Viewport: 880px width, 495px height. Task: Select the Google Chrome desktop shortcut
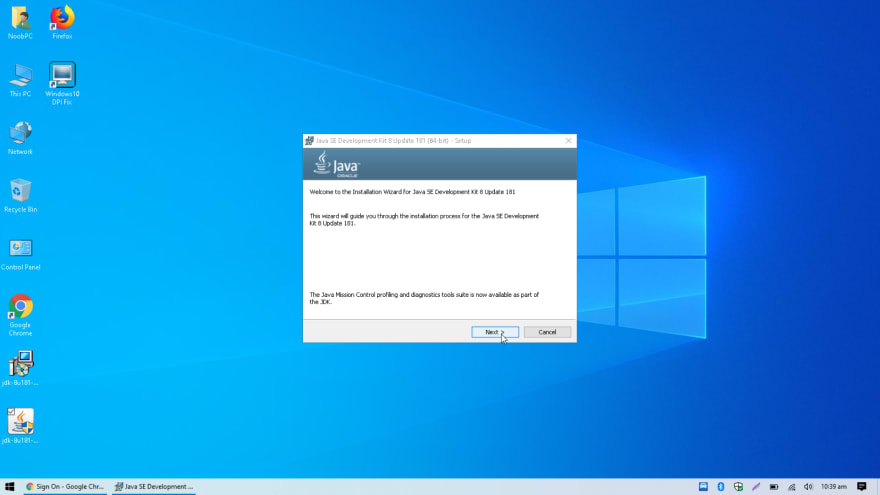click(x=20, y=315)
